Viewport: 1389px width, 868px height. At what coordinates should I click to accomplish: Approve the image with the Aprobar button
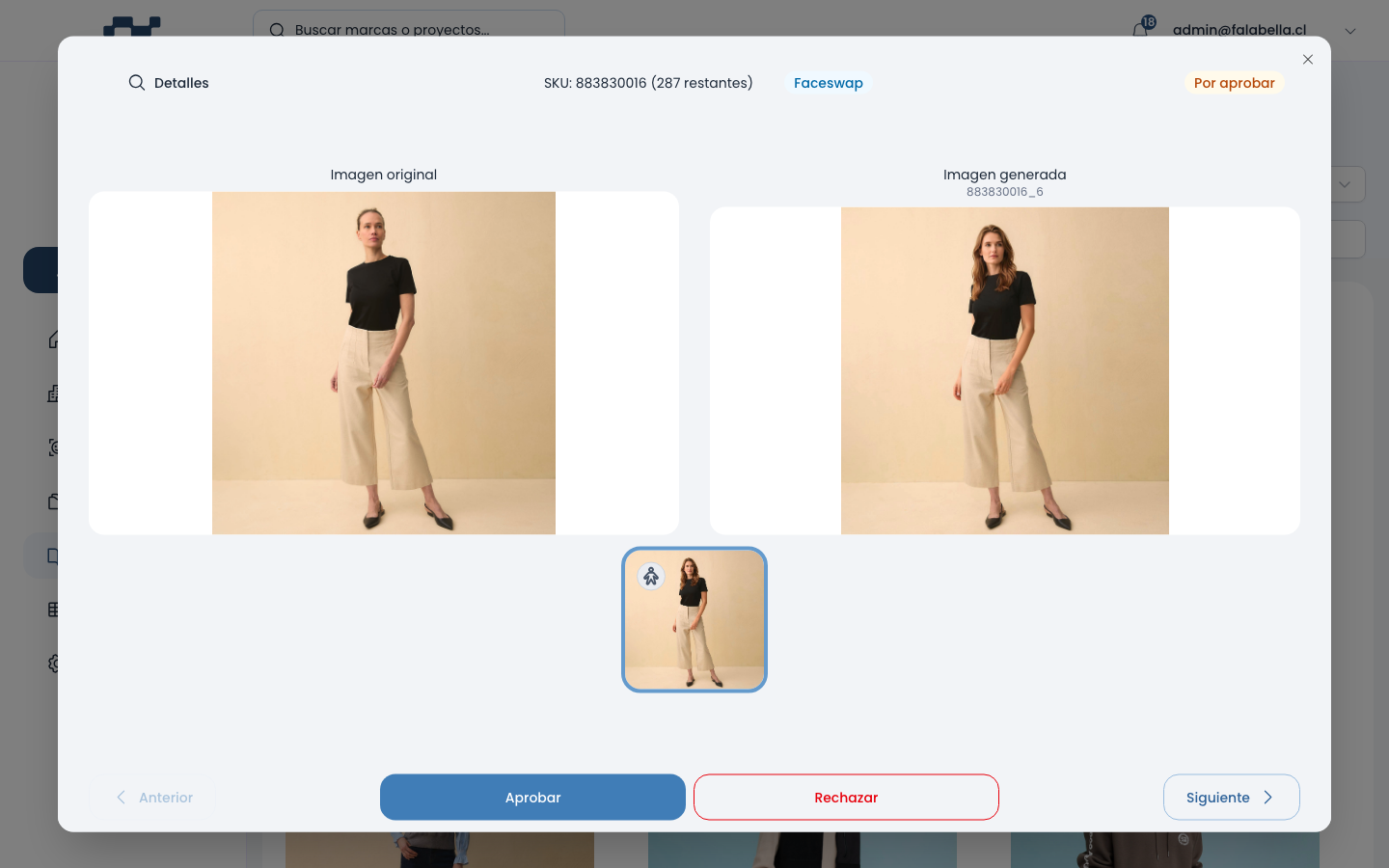(532, 798)
